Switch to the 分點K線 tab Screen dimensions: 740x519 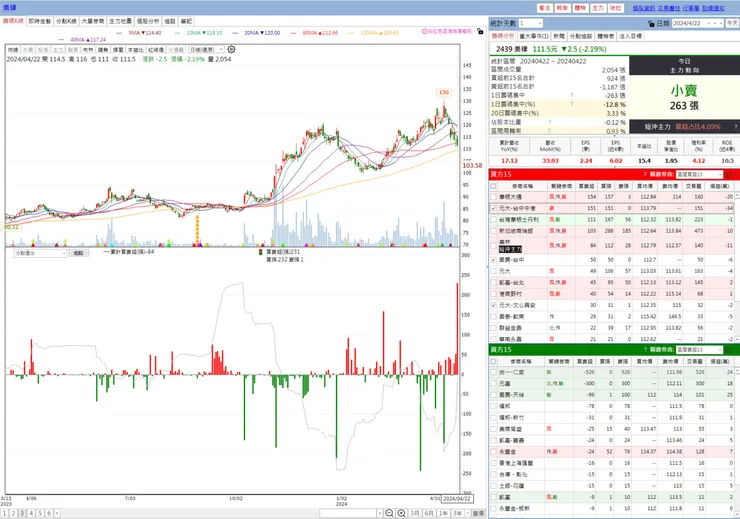point(66,21)
